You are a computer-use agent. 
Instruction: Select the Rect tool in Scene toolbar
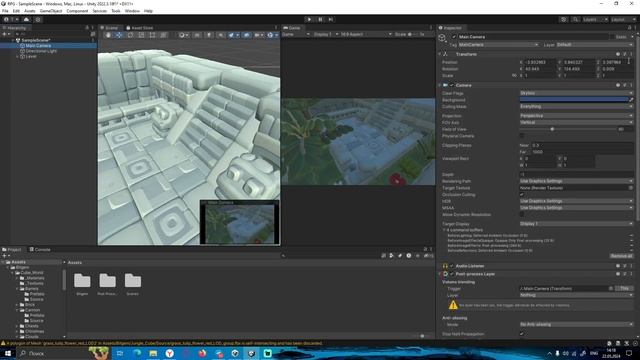click(152, 36)
